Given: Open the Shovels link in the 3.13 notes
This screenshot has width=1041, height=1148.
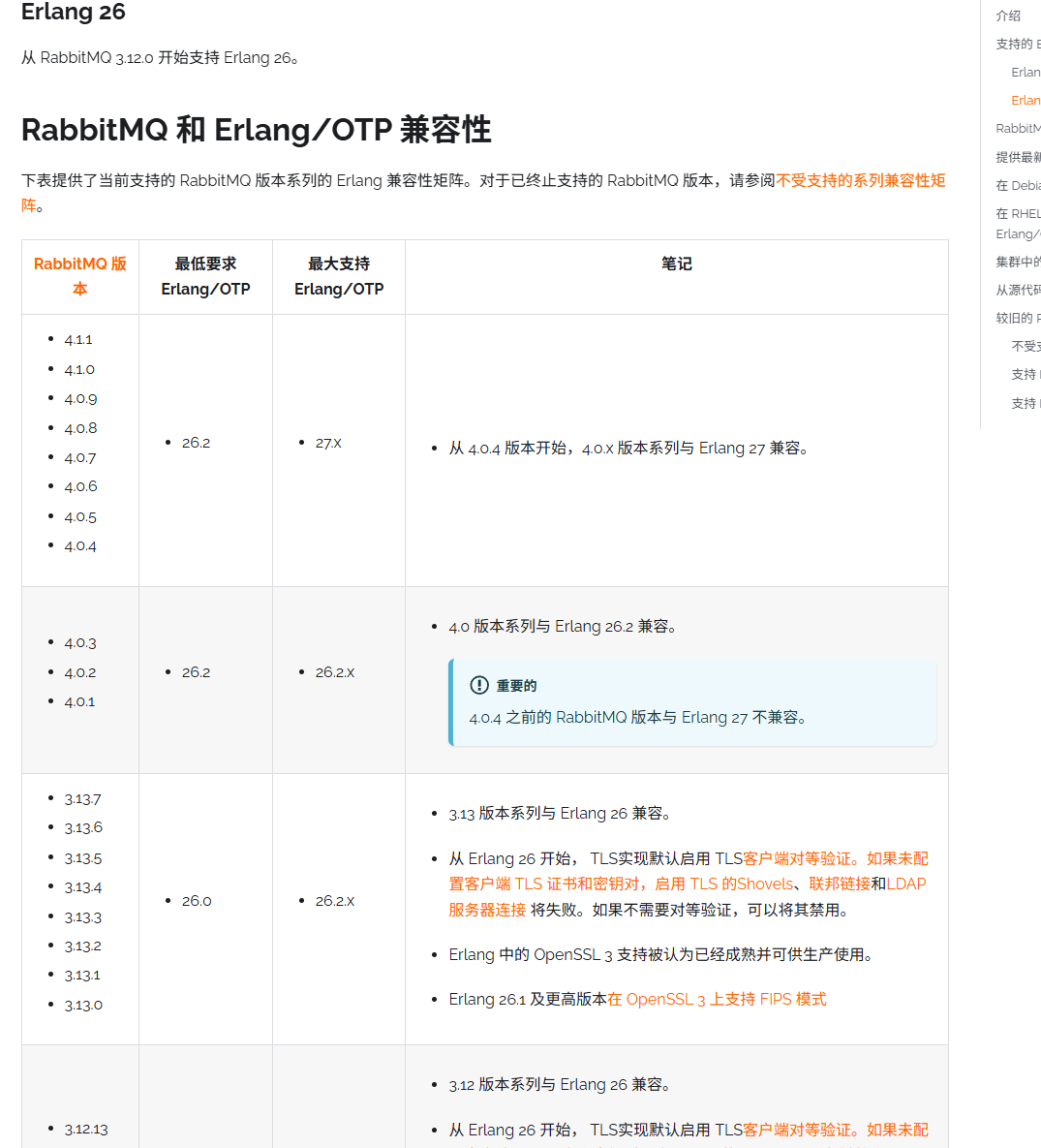Looking at the screenshot, I should click(765, 884).
